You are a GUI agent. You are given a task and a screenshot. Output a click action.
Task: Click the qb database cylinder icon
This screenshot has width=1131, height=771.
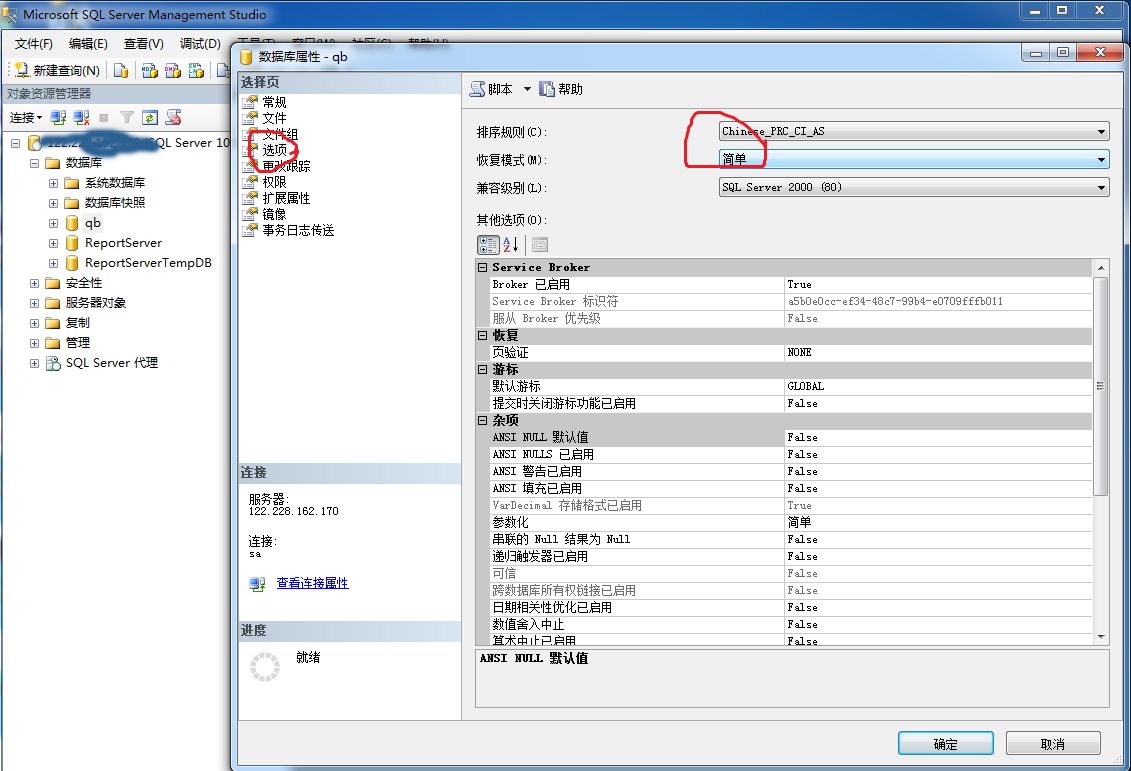(x=72, y=223)
